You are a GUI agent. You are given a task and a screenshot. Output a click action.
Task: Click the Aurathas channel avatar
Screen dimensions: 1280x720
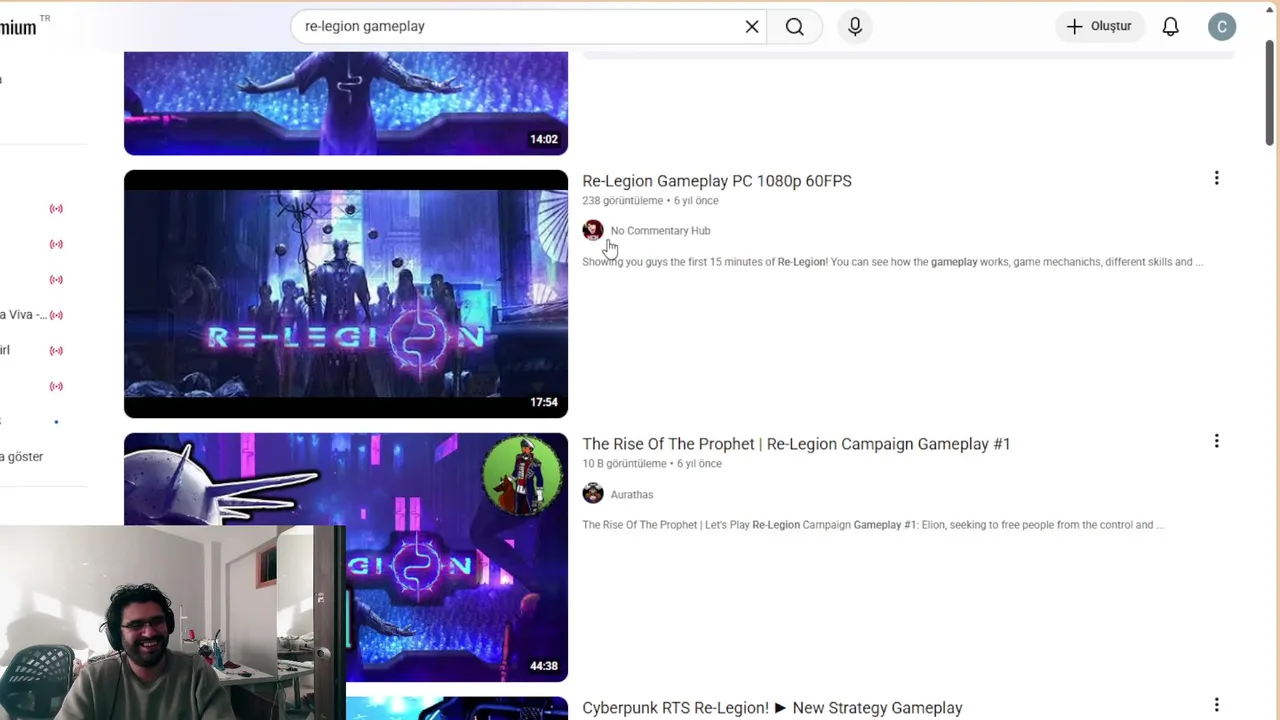593,494
